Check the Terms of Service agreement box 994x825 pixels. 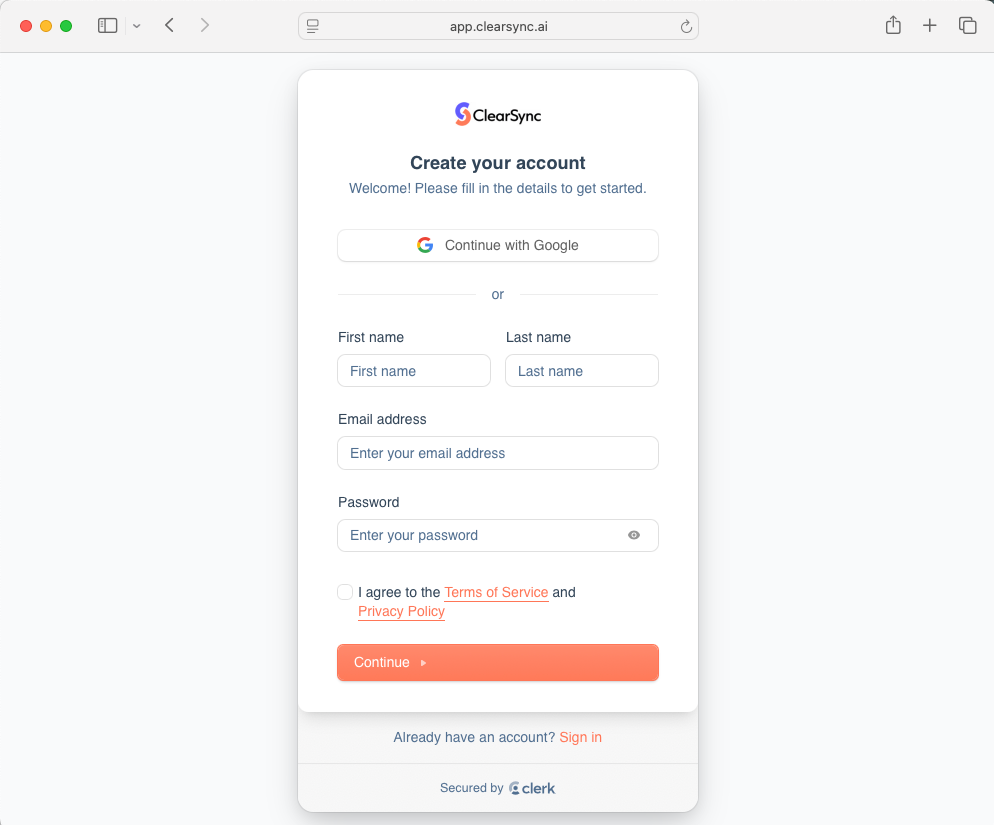(x=345, y=592)
